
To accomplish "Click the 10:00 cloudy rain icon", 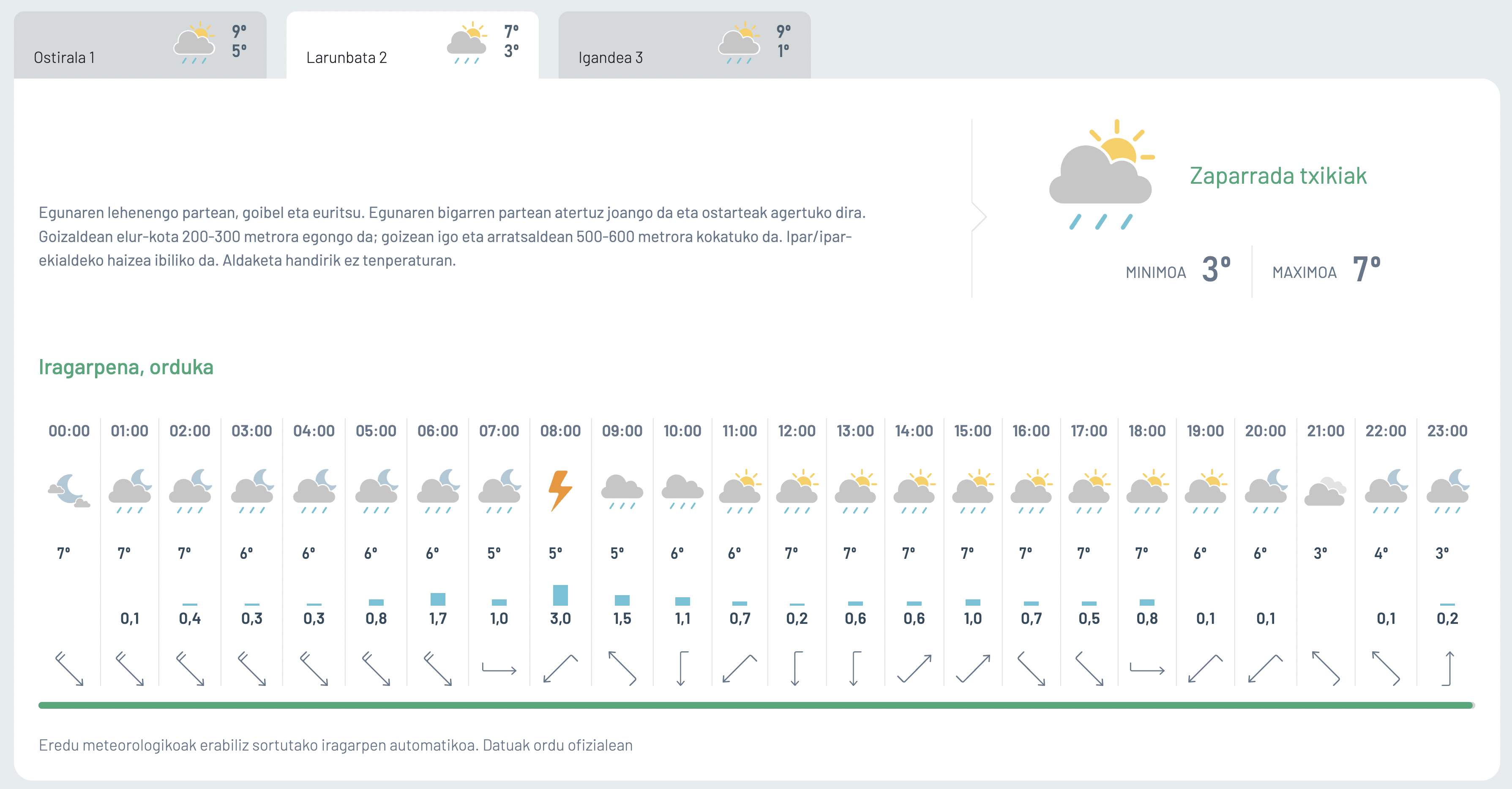I will pos(682,492).
